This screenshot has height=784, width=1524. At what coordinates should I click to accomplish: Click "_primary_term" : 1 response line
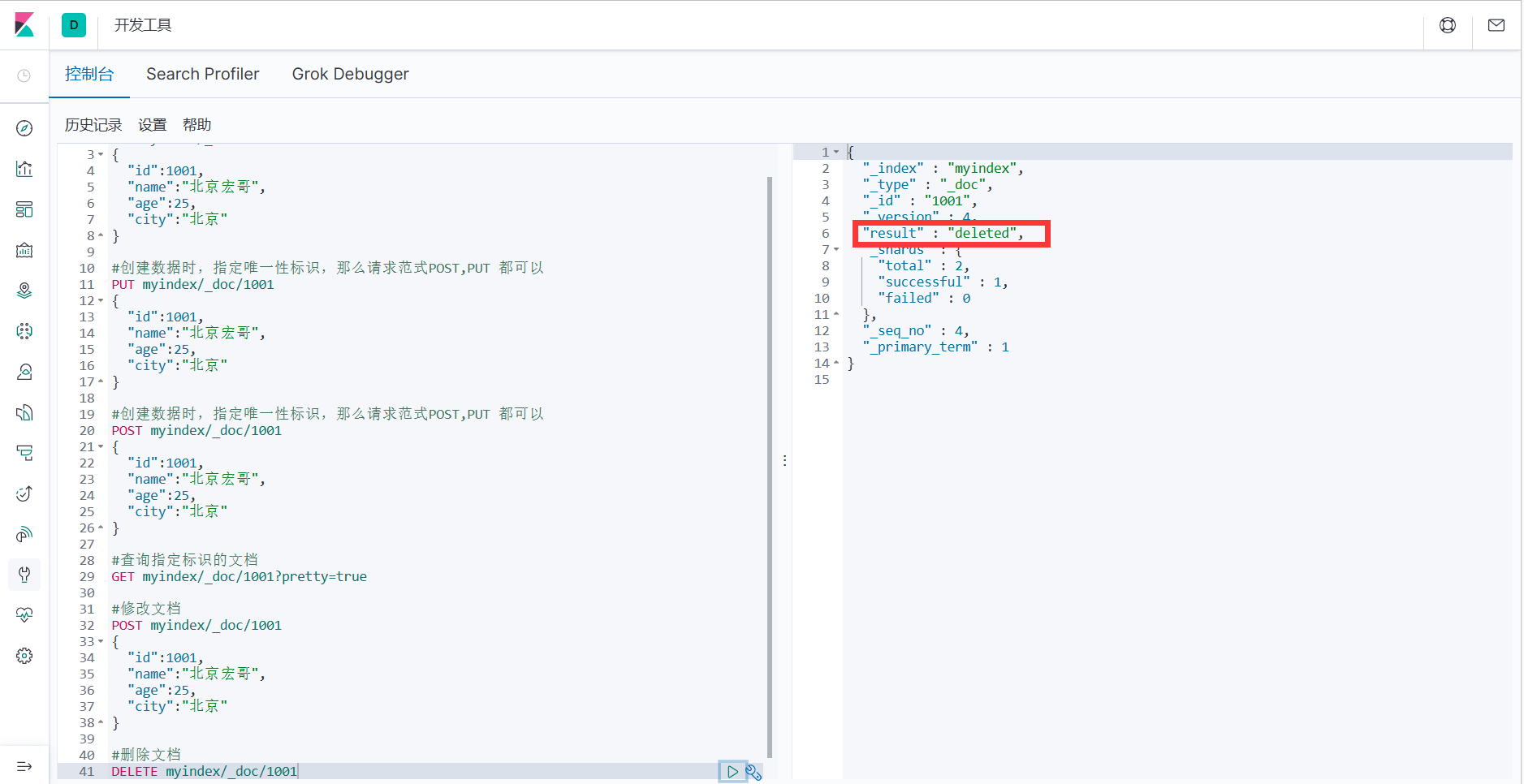coord(935,347)
